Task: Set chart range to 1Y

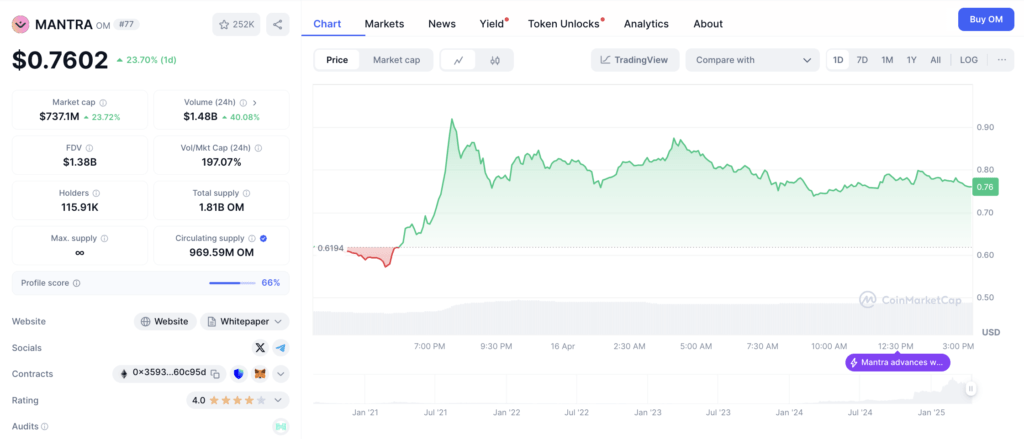Action: point(912,60)
